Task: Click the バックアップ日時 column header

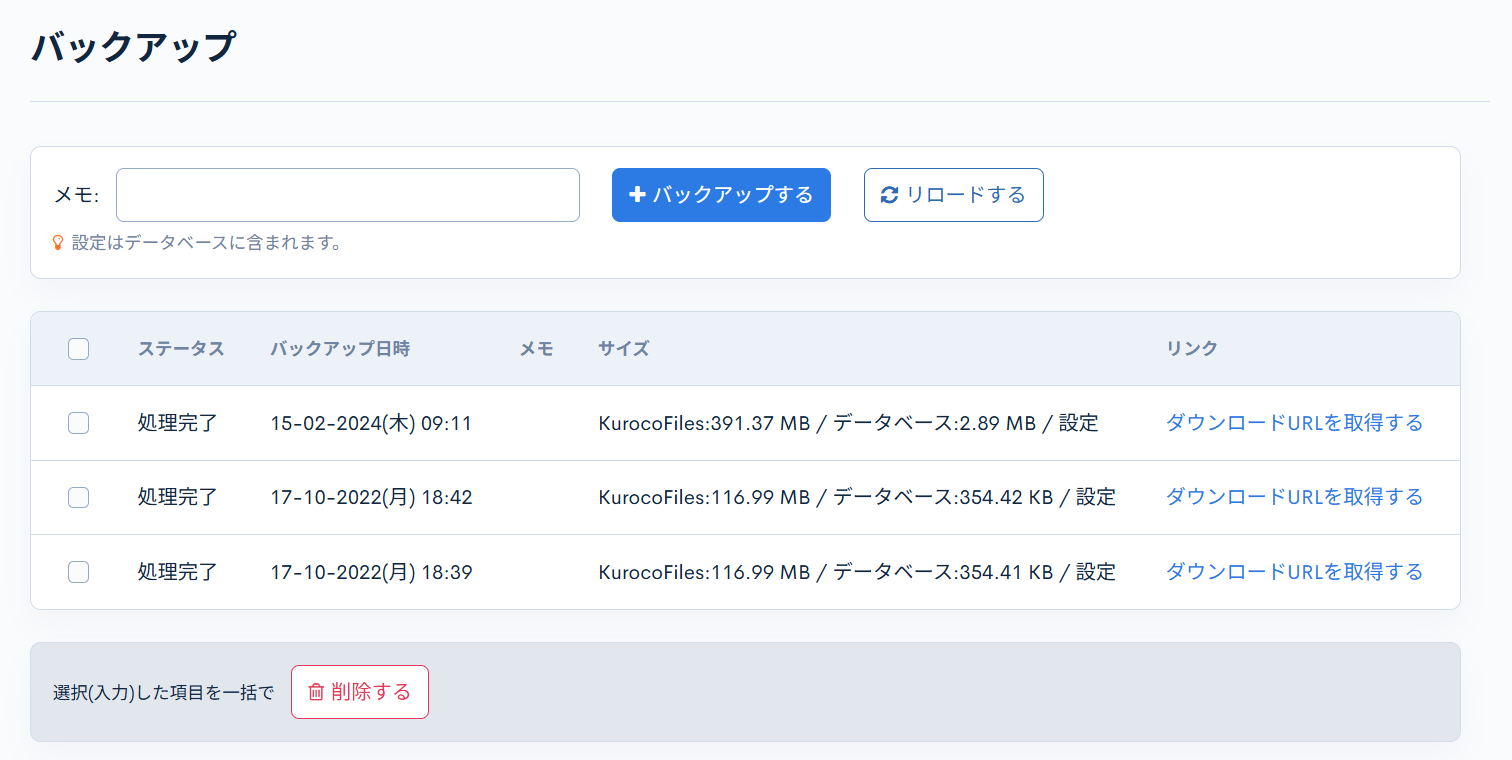Action: 339,348
